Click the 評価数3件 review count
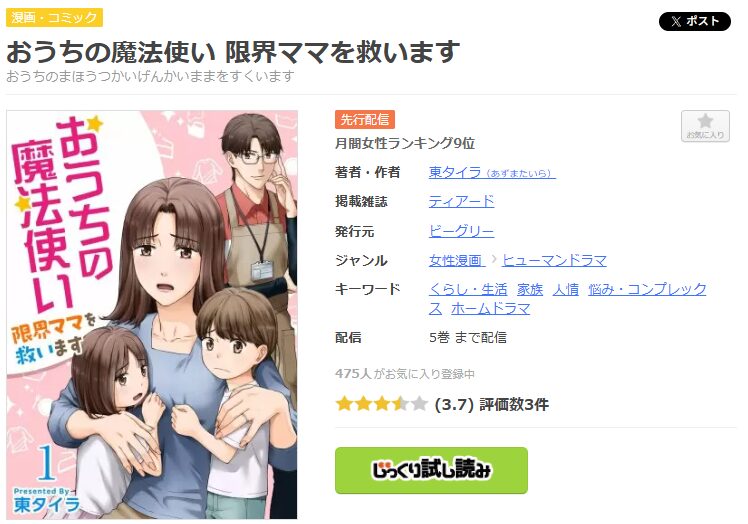This screenshot has width=748, height=524. pyautogui.click(x=514, y=405)
